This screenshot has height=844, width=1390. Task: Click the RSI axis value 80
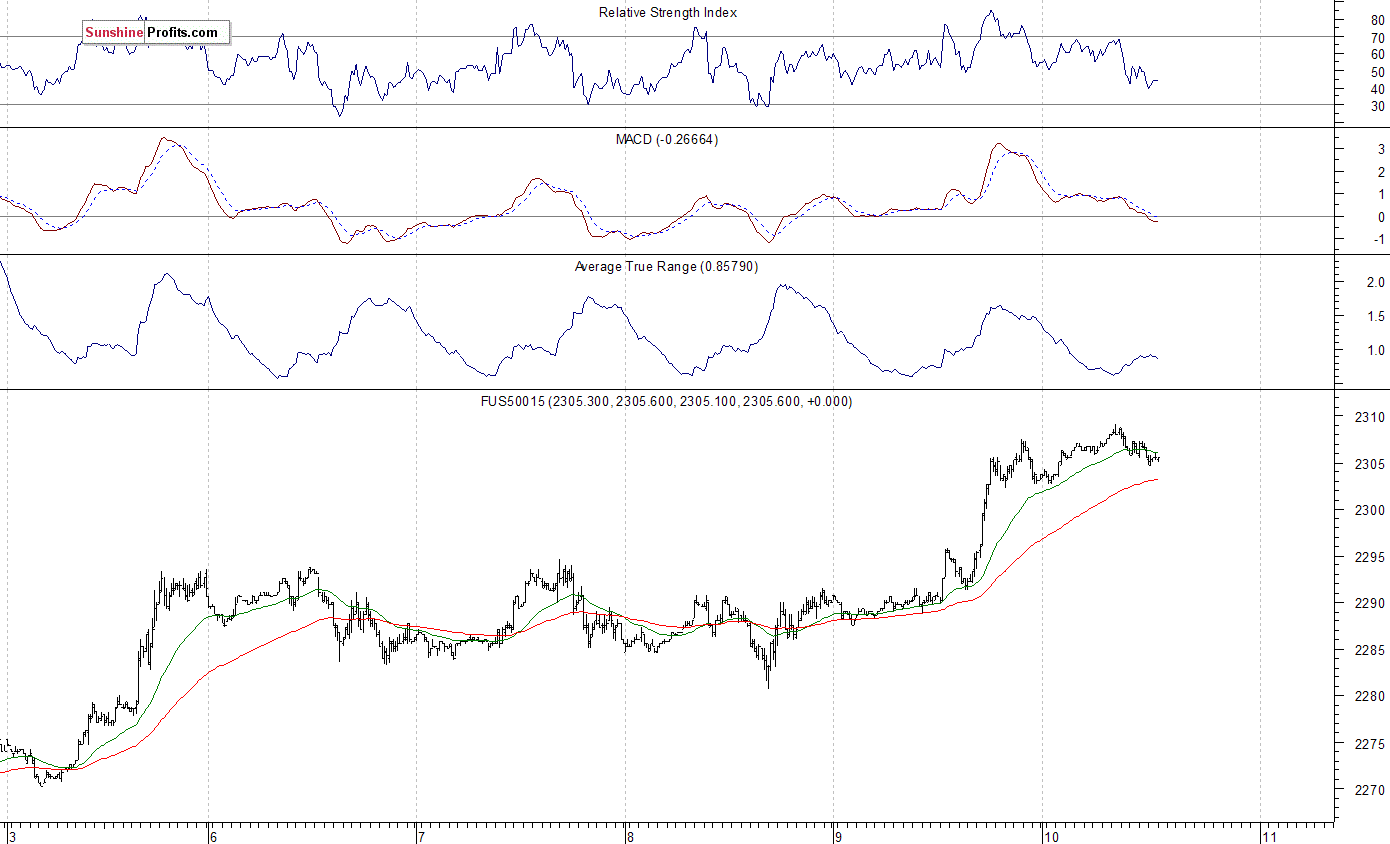pos(1378,20)
